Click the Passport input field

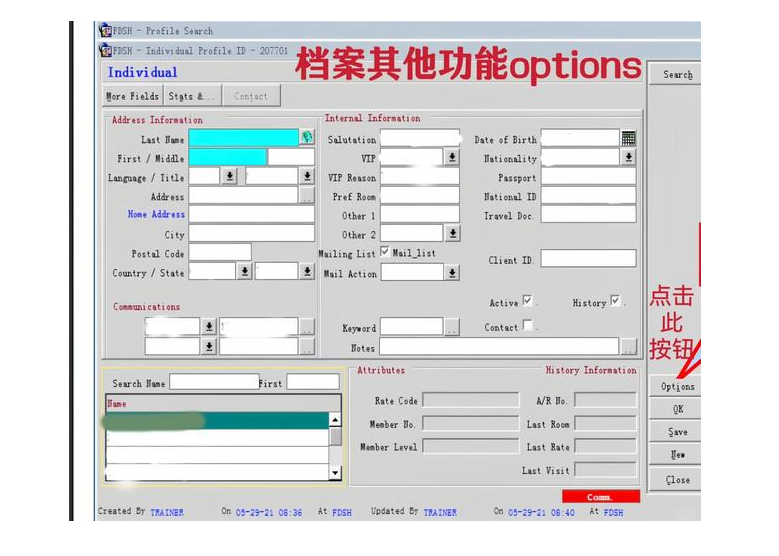588,176
